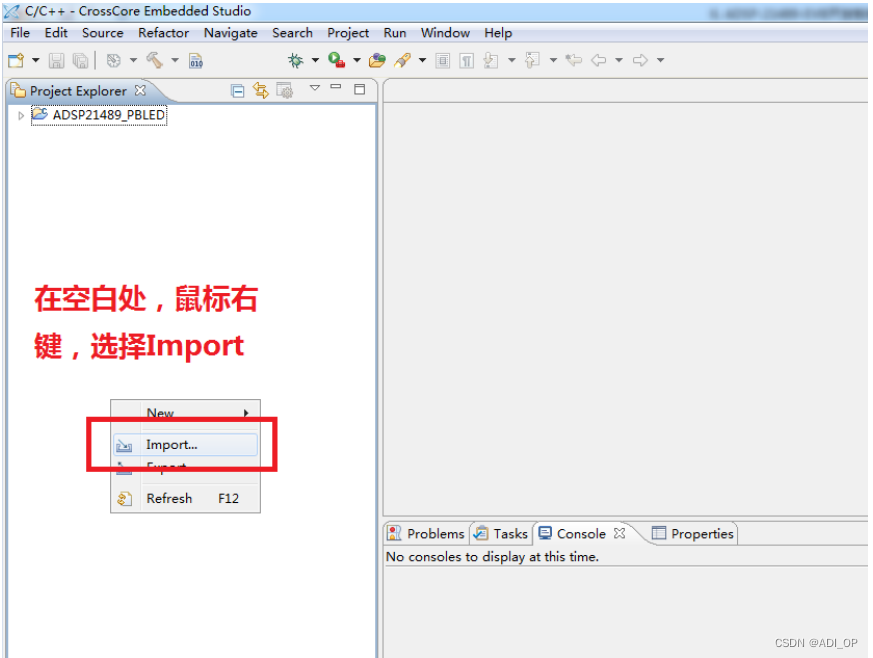Screen dimensions: 873x658
Task: Open the Edit menu
Action: click(x=56, y=33)
